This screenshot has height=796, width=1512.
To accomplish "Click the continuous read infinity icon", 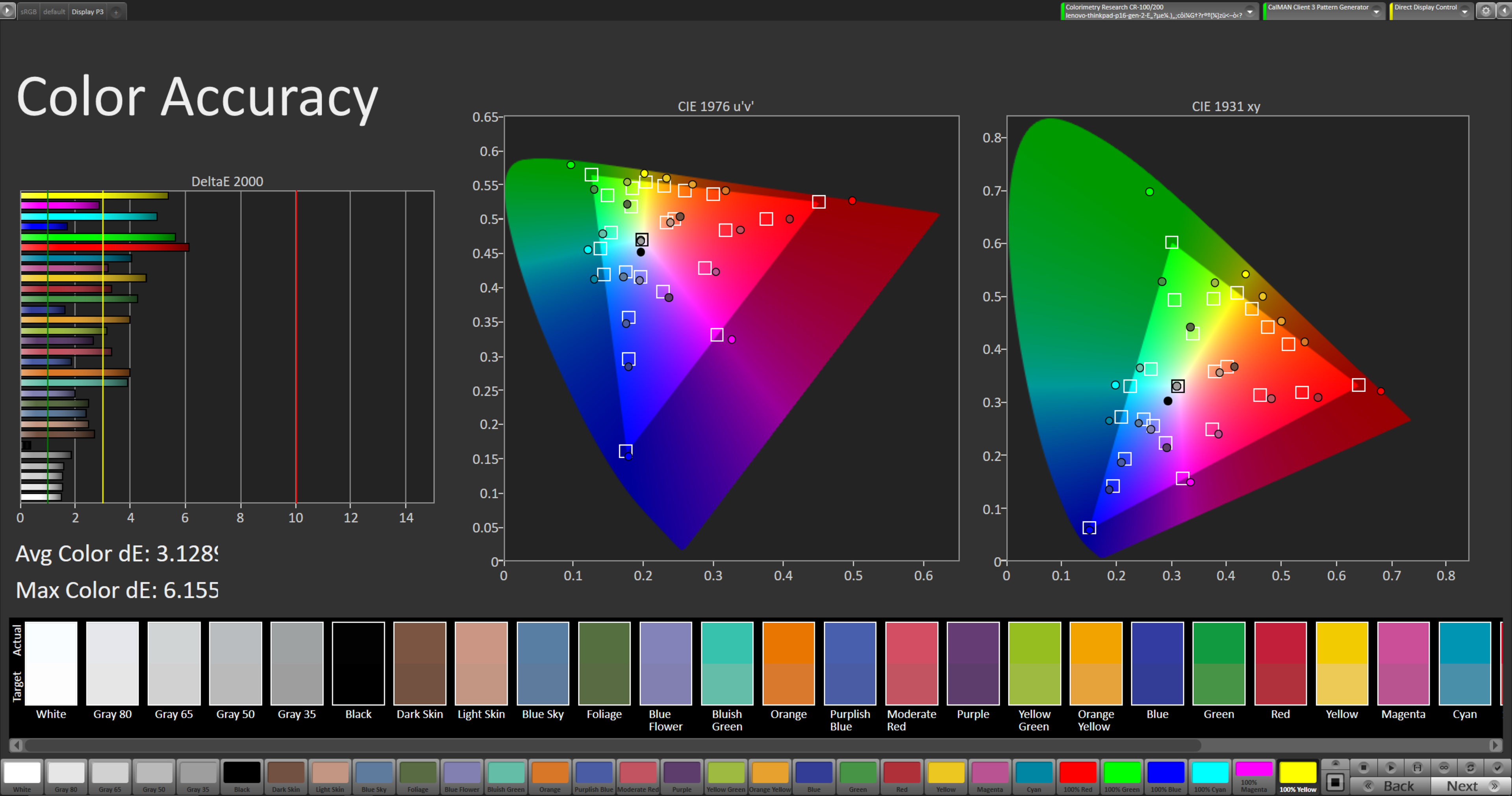I will pos(1444,767).
